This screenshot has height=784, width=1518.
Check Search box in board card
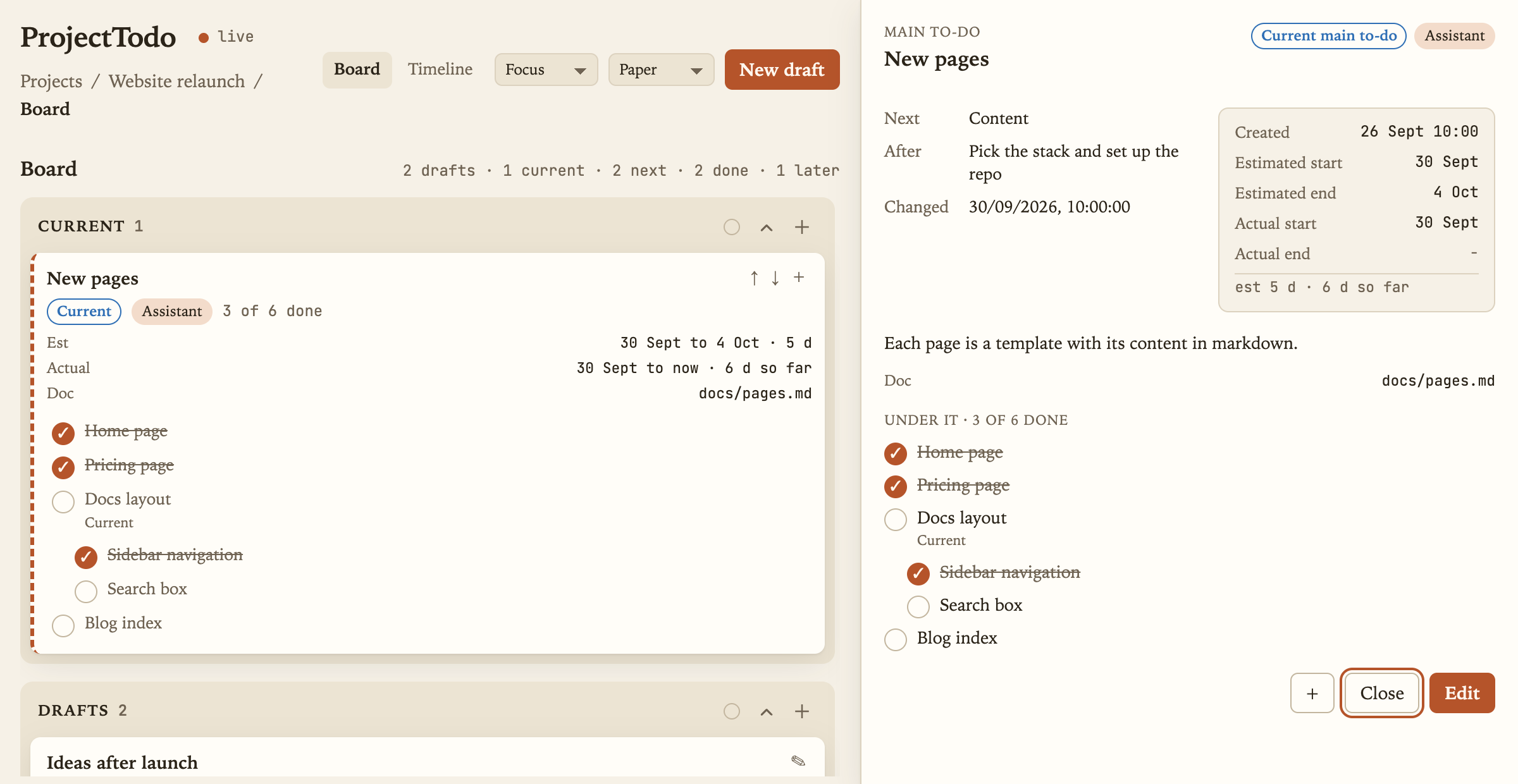click(86, 591)
